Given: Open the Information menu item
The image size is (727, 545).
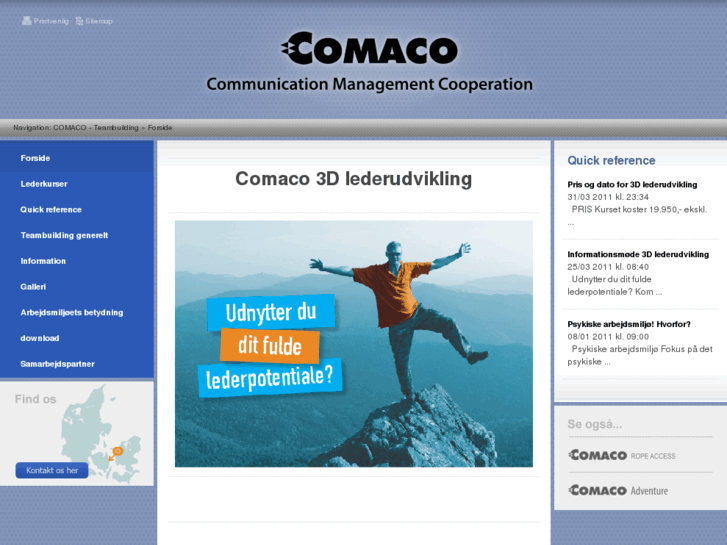Looking at the screenshot, I should 43,261.
